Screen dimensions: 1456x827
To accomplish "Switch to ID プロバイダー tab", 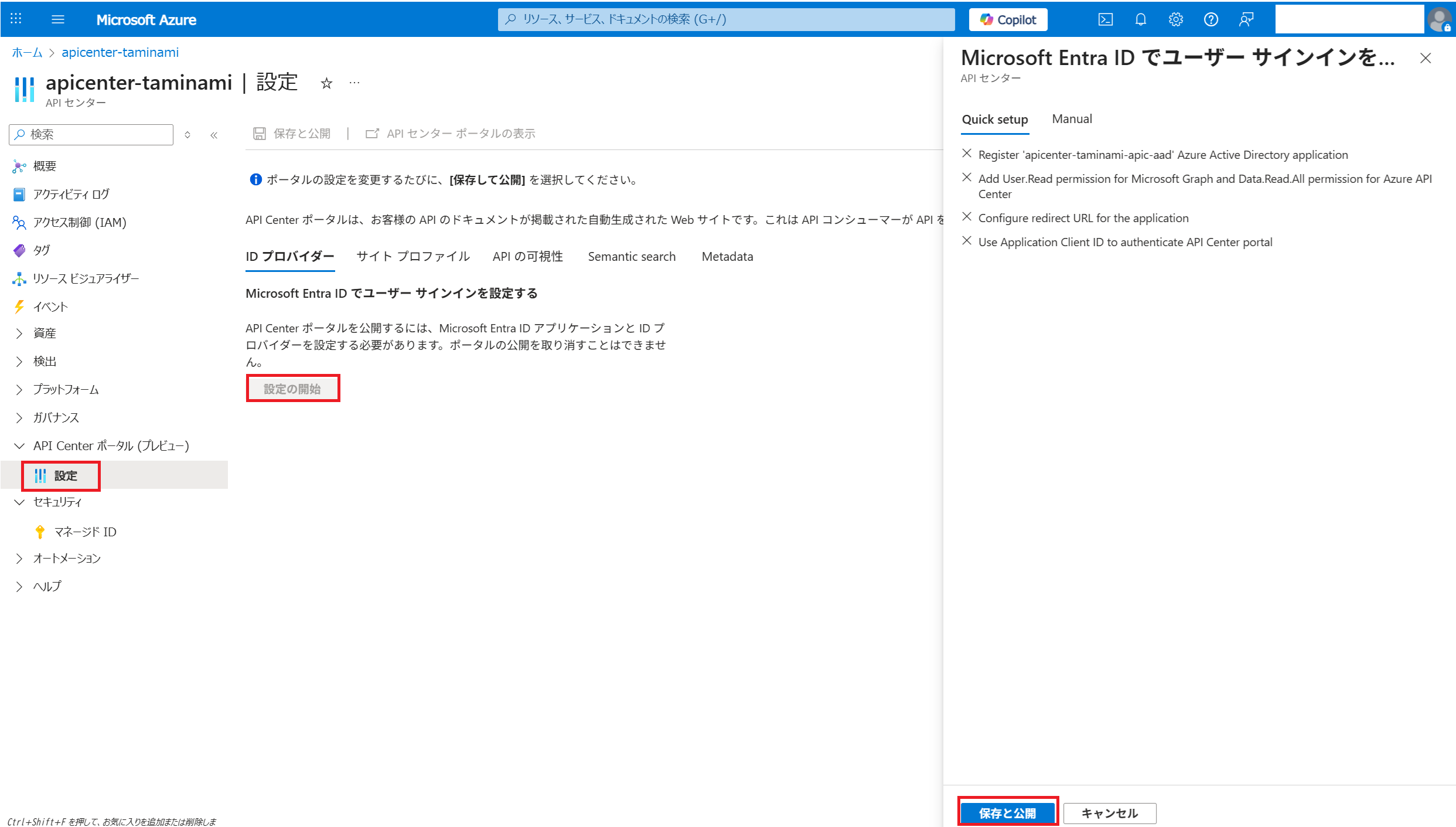I will pos(290,257).
